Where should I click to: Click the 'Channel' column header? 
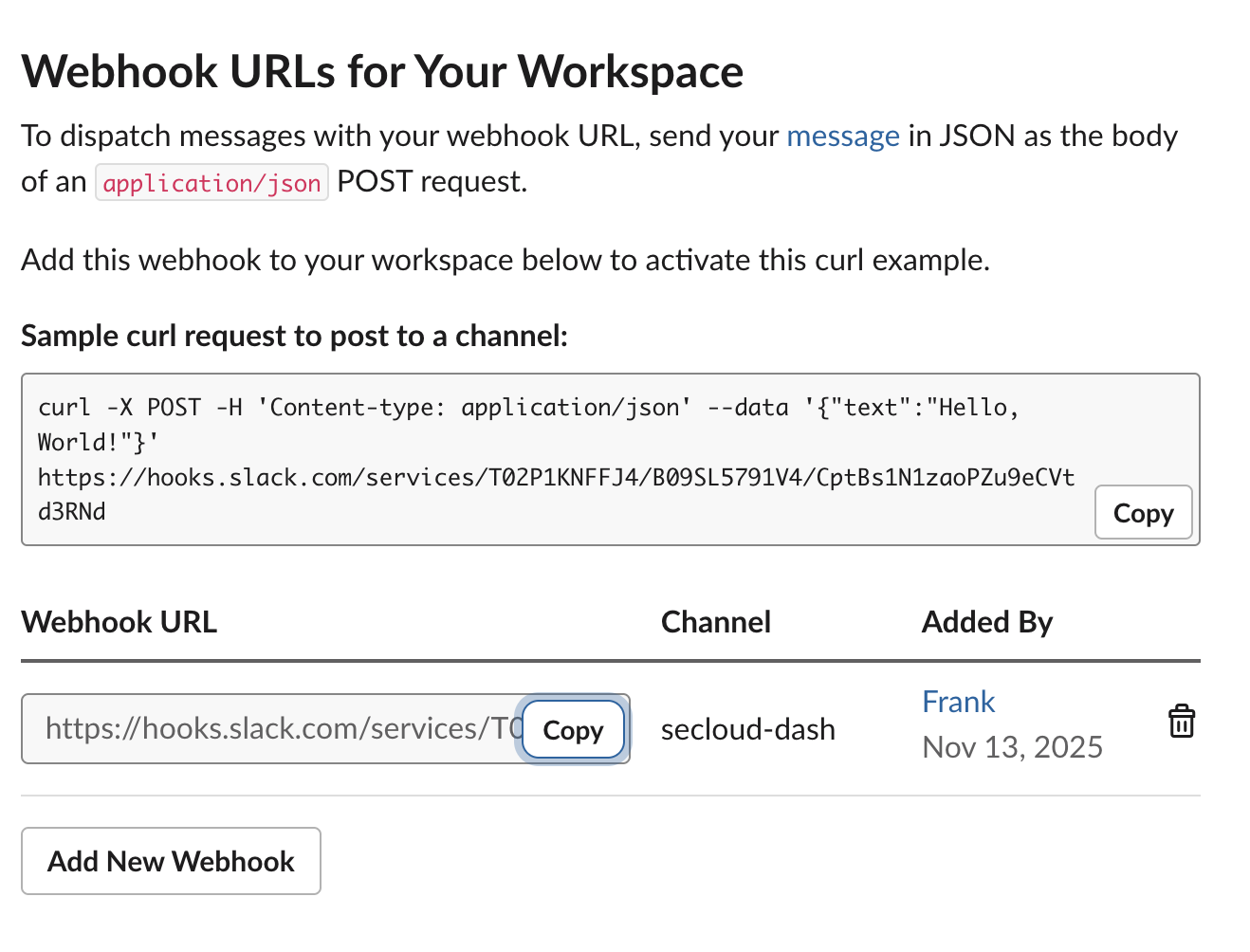pos(715,622)
